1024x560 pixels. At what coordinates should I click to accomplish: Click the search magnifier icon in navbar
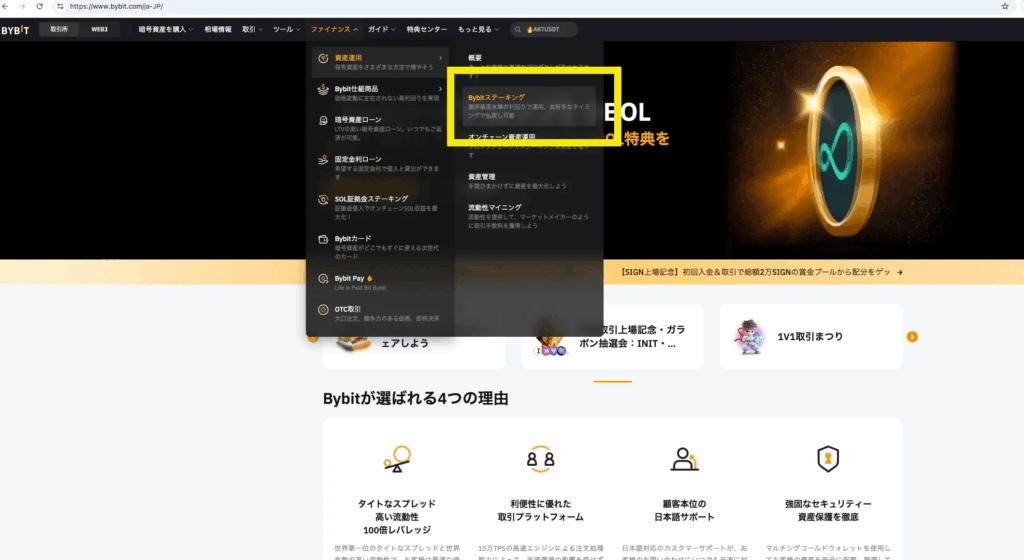518,29
